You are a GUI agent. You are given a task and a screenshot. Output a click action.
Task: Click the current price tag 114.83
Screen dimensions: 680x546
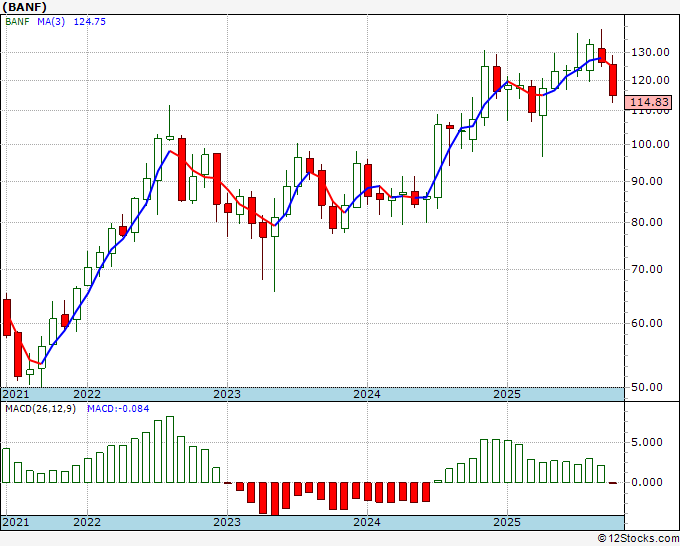[x=649, y=102]
